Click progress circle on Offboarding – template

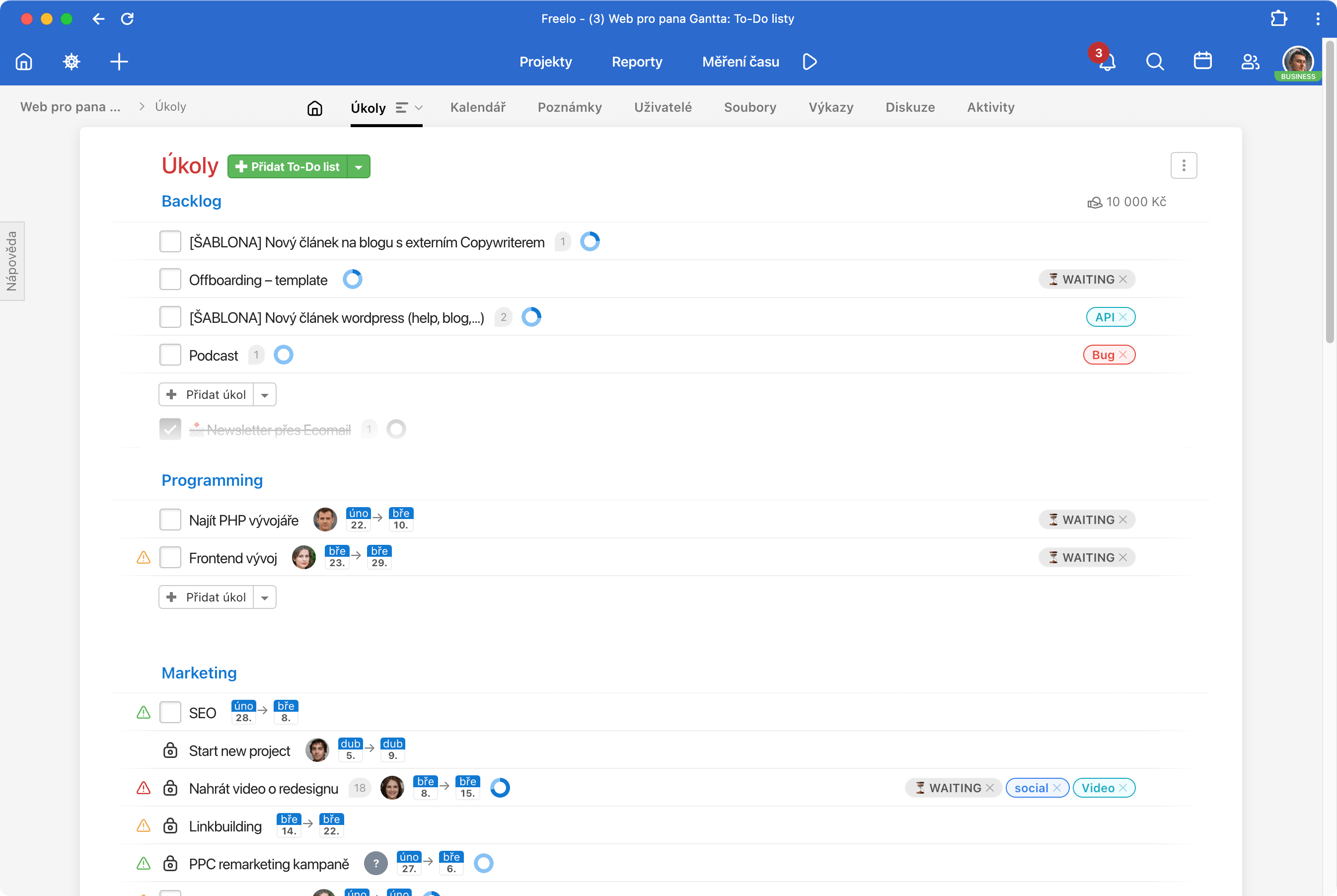[x=353, y=280]
